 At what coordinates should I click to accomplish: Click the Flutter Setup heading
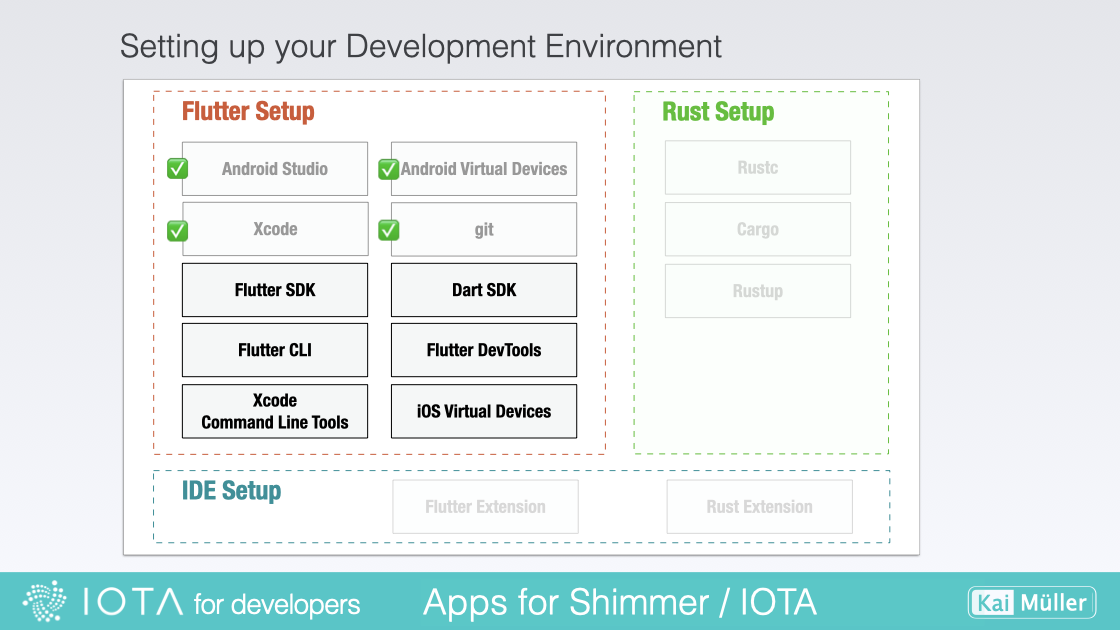248,111
